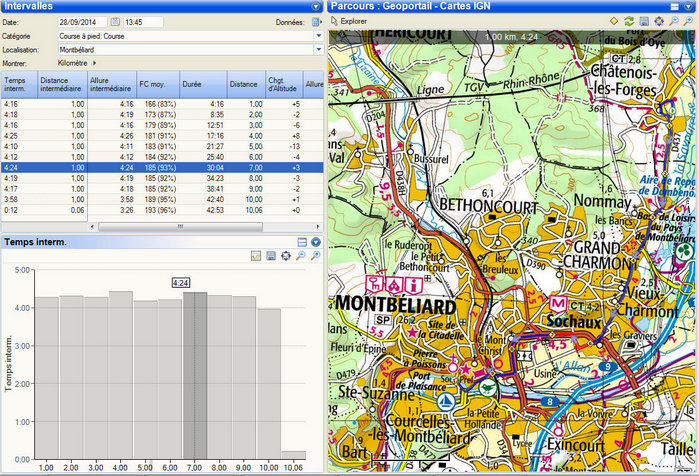Open Temps interm. chart dropdown menu
Viewport: 699px width, 476px height.
(316, 242)
